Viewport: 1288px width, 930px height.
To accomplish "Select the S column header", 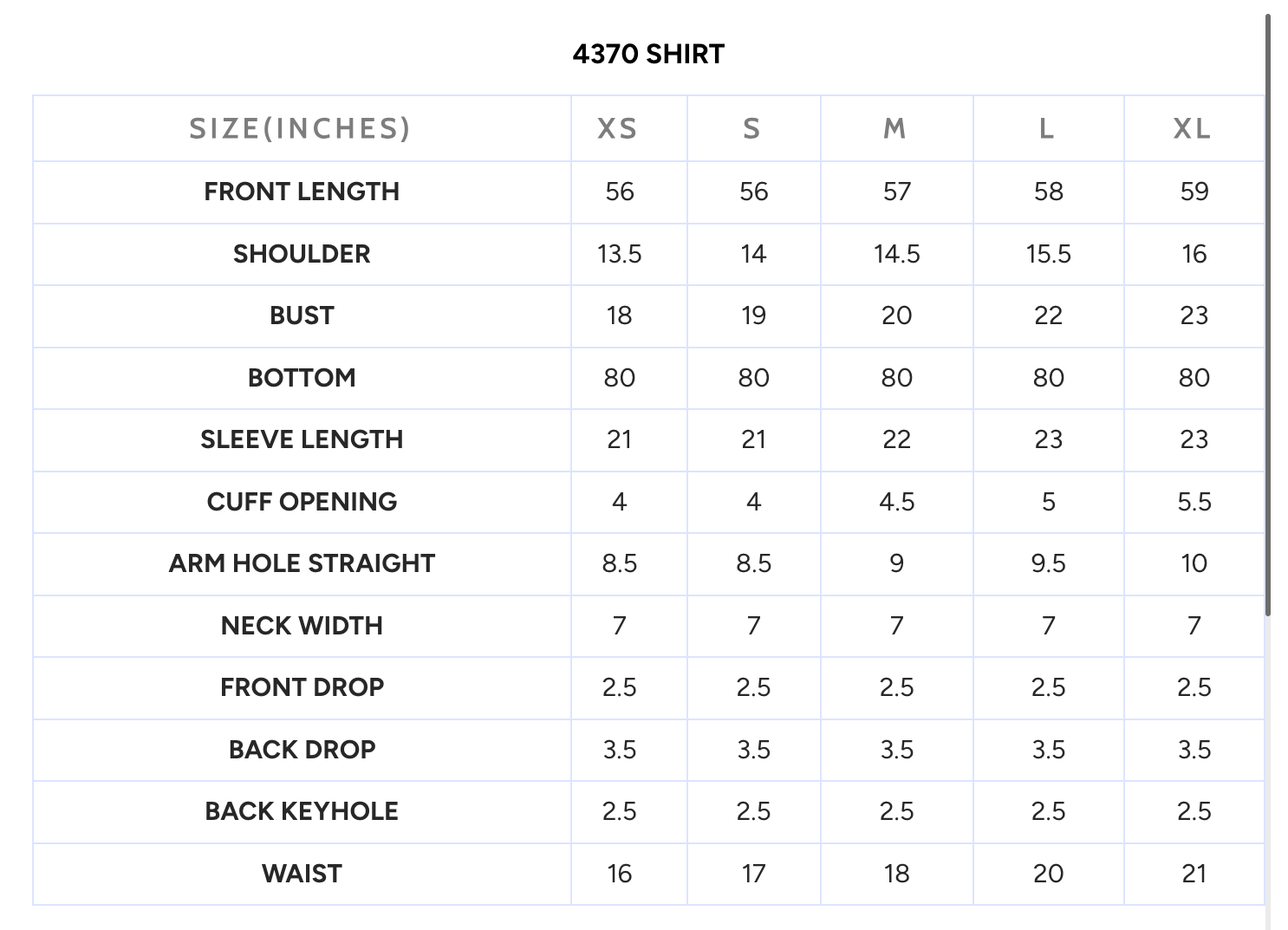I will pyautogui.click(x=752, y=129).
